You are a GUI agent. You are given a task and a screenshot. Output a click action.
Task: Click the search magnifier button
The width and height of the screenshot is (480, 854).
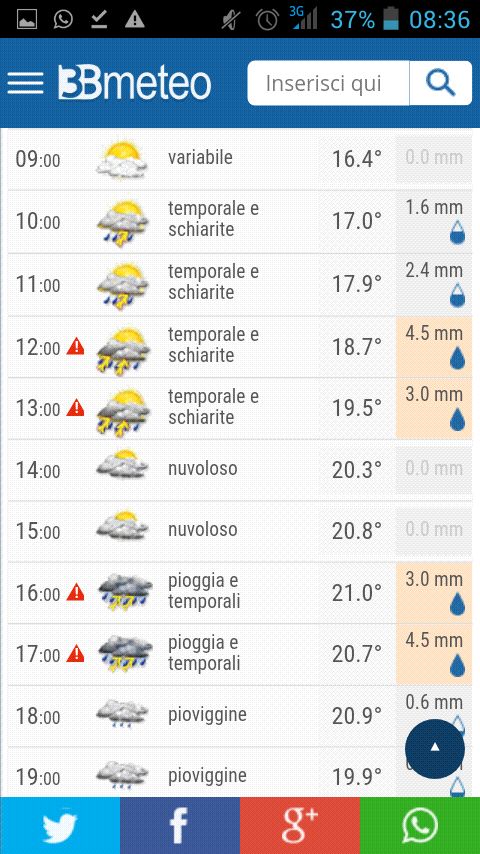(x=441, y=83)
